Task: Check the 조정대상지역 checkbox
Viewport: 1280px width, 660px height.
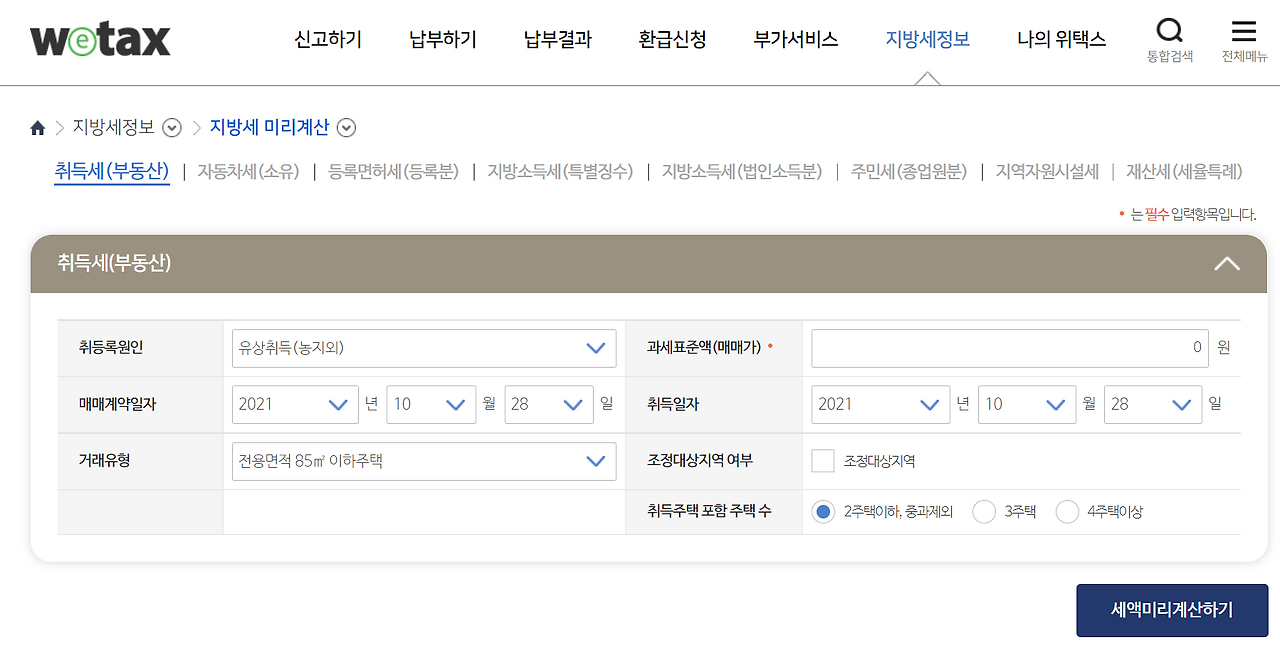Action: pyautogui.click(x=823, y=461)
